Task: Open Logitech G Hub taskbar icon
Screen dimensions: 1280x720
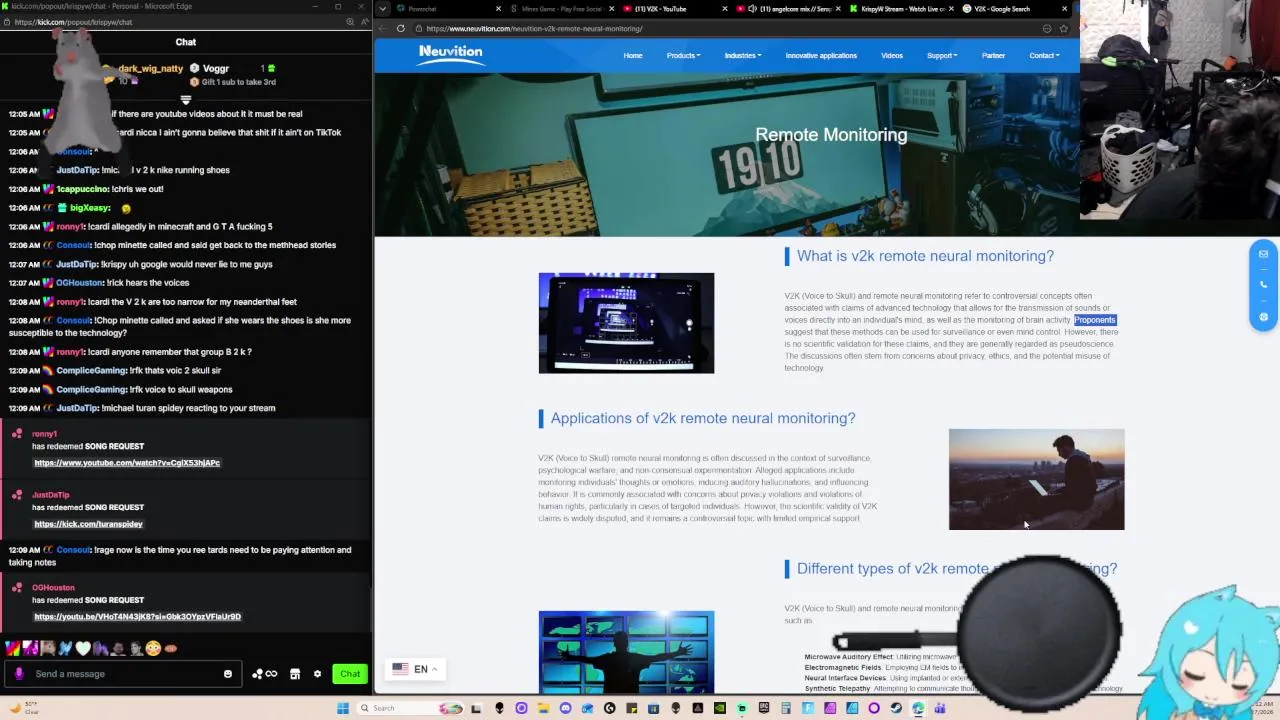Action: [x=609, y=708]
